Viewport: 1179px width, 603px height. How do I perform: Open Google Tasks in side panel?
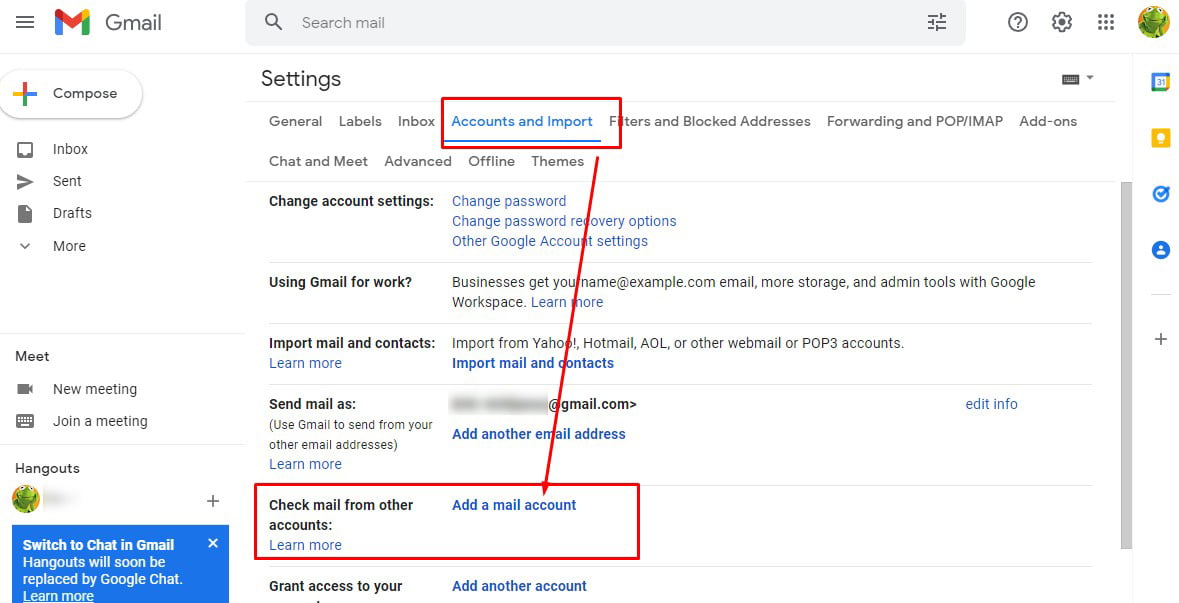[x=1160, y=195]
